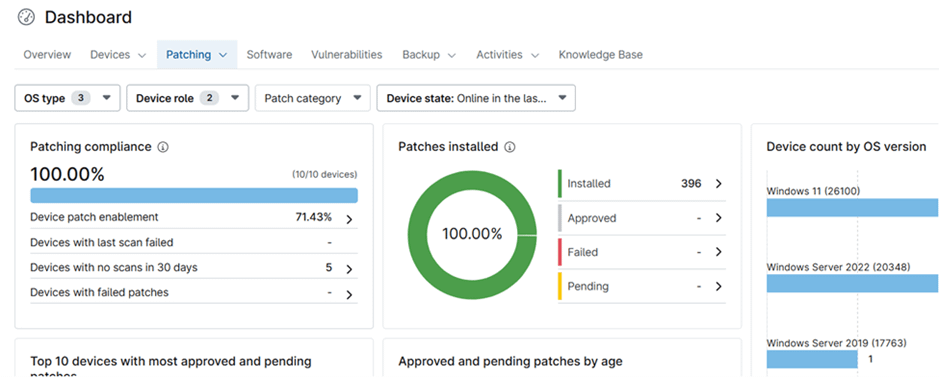Switch to the Overview tab
The width and height of the screenshot is (939, 377).
pos(47,54)
